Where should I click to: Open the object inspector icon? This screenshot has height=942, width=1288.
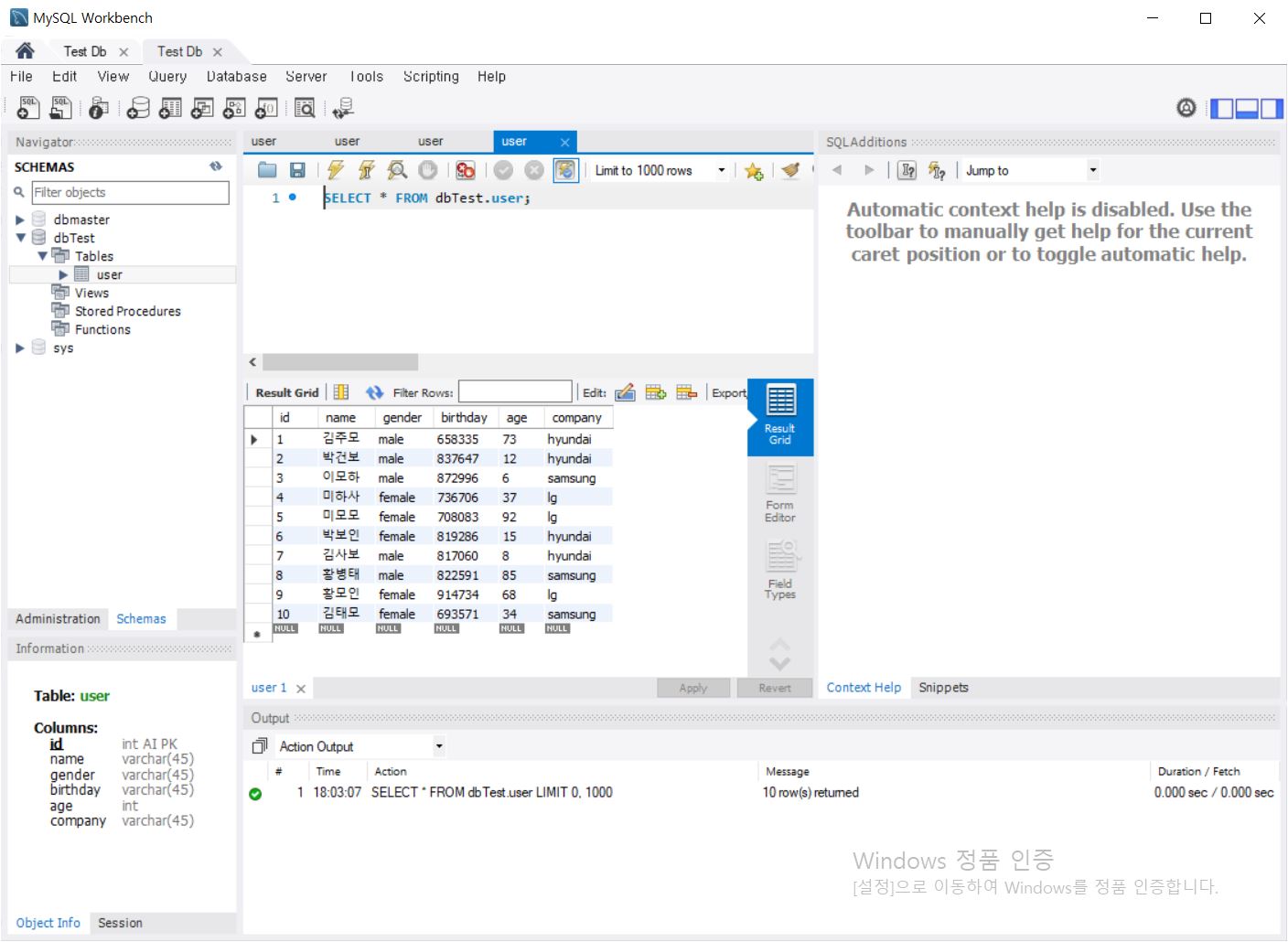99,108
